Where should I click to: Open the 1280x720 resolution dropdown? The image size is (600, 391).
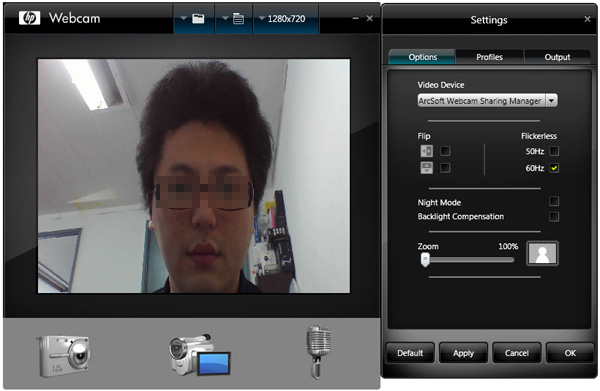tap(283, 18)
